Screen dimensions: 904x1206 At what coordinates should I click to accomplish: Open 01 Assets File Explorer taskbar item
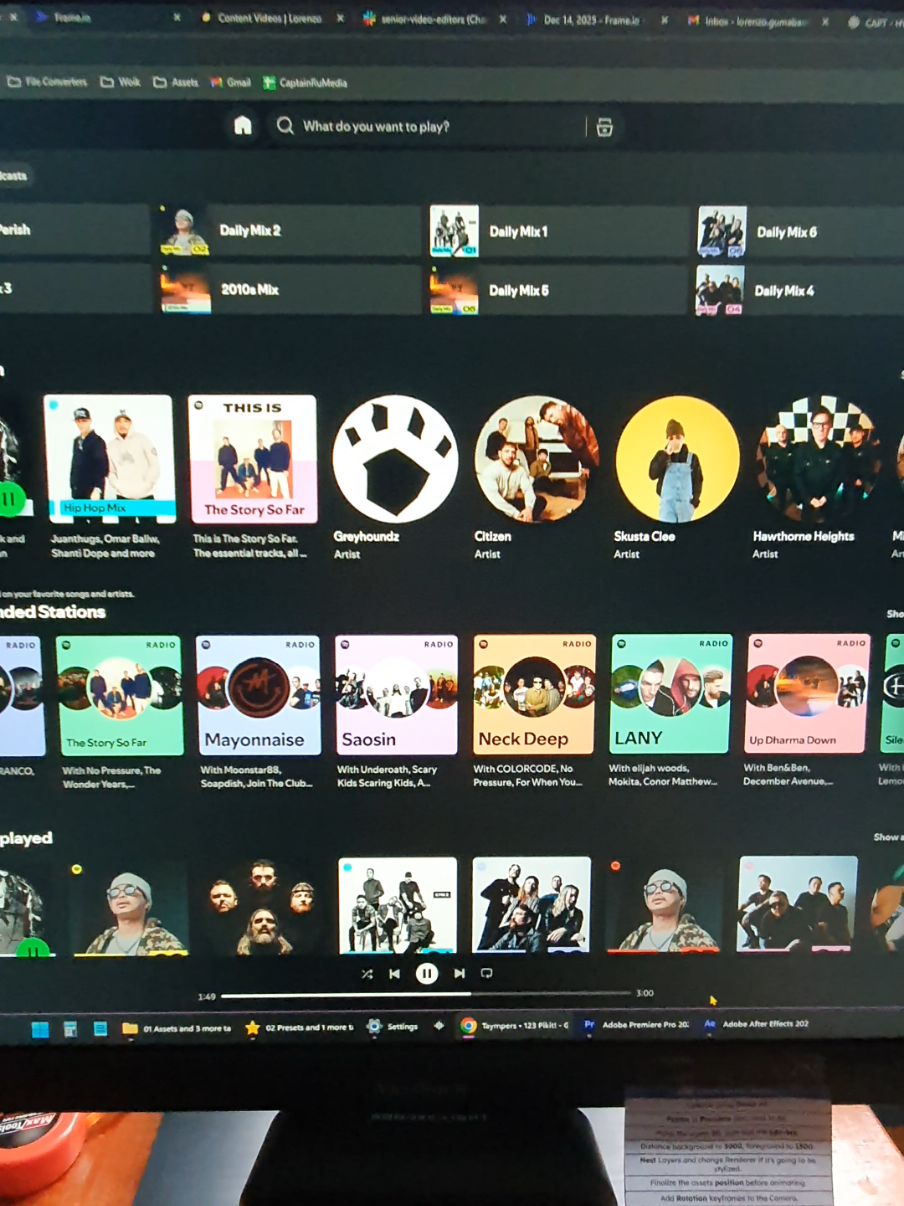point(176,1028)
